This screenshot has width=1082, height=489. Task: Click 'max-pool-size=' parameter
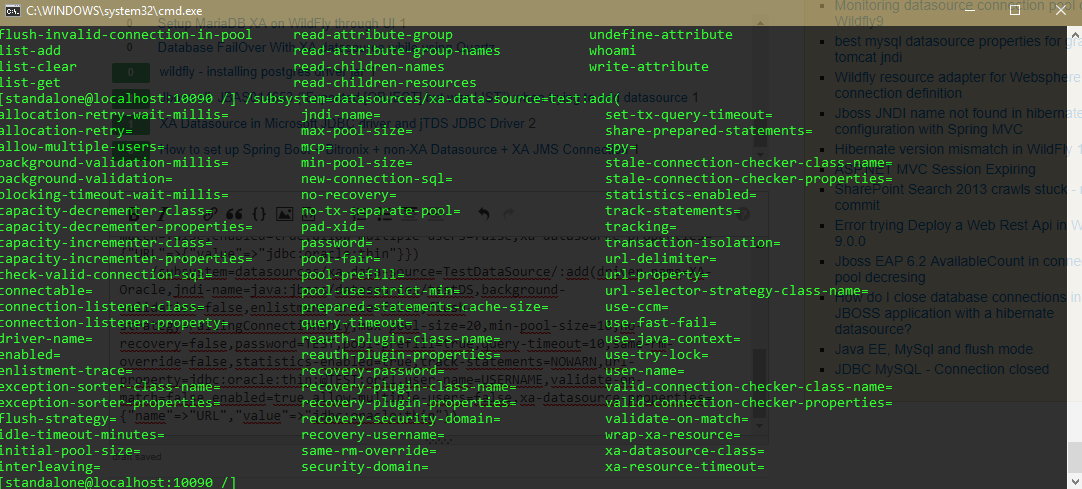pos(357,130)
